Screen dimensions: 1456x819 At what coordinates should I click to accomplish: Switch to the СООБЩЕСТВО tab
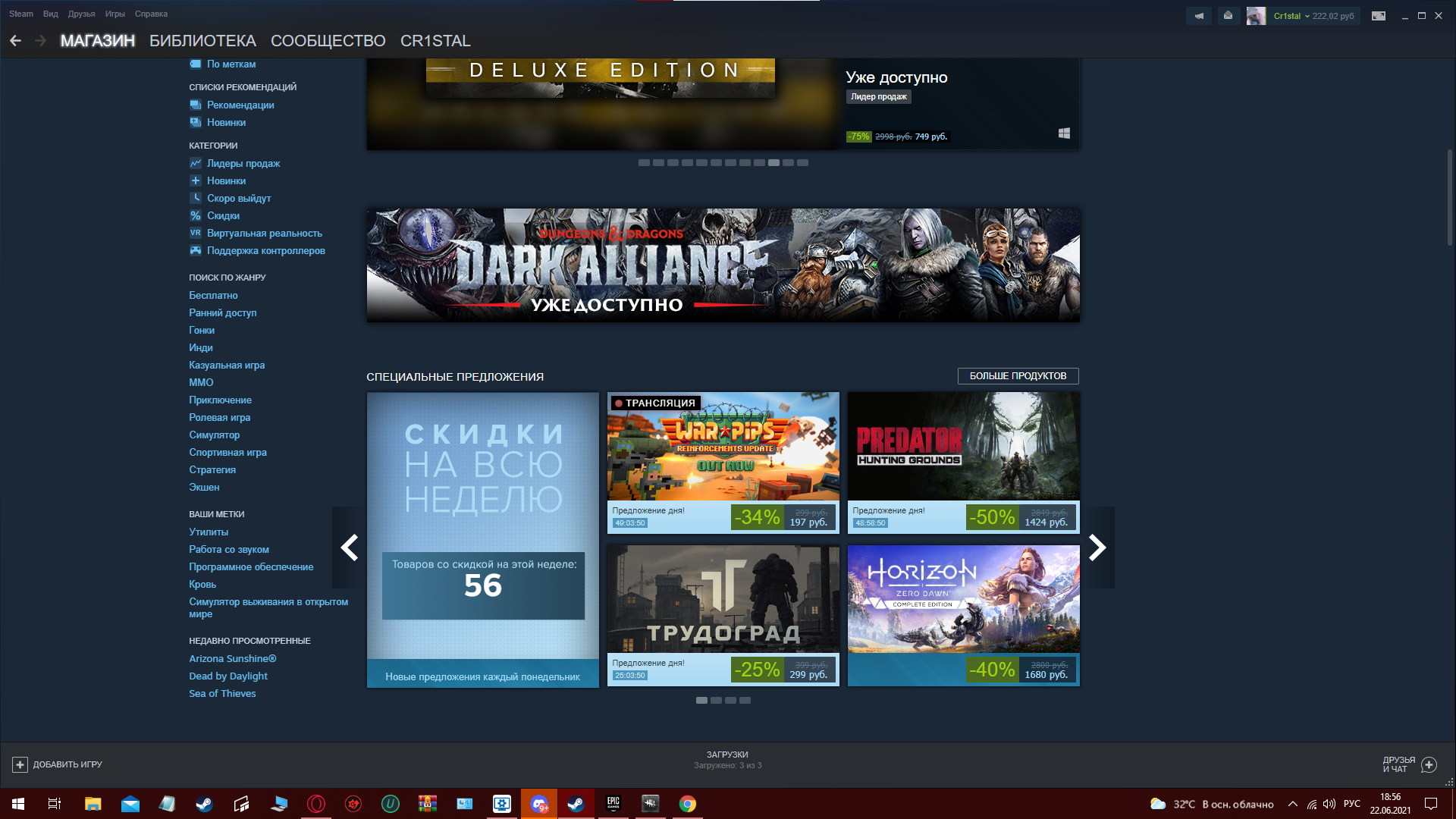click(328, 41)
